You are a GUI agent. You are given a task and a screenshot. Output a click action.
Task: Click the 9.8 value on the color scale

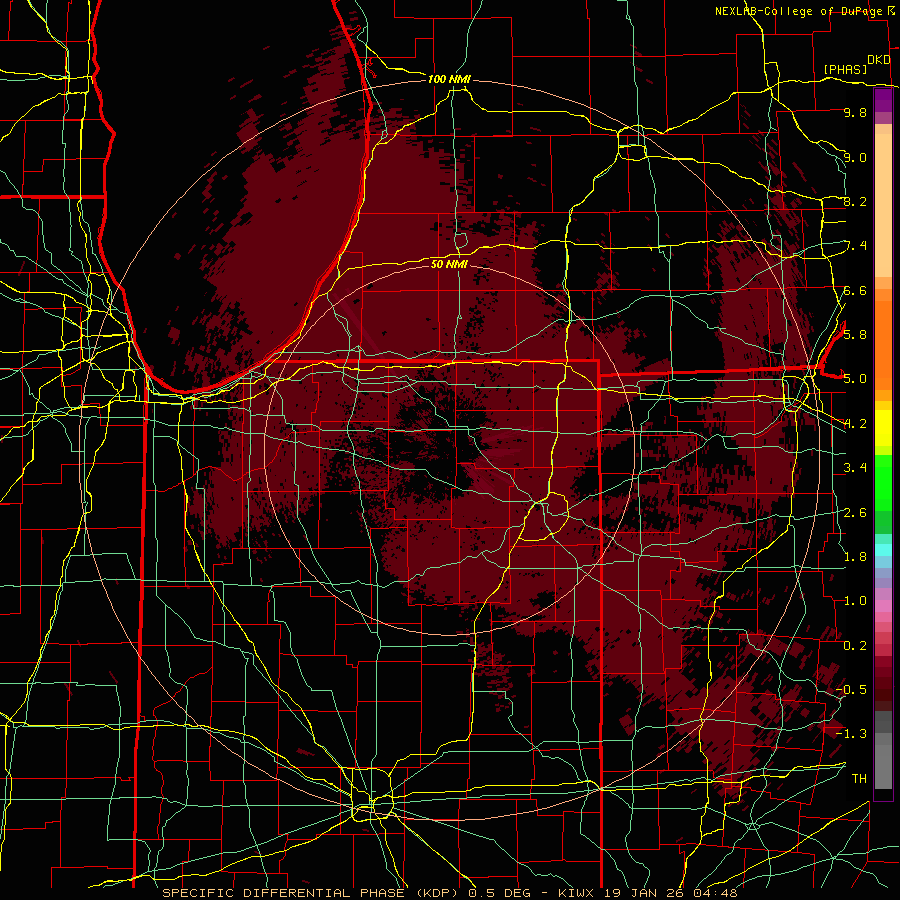click(x=855, y=112)
